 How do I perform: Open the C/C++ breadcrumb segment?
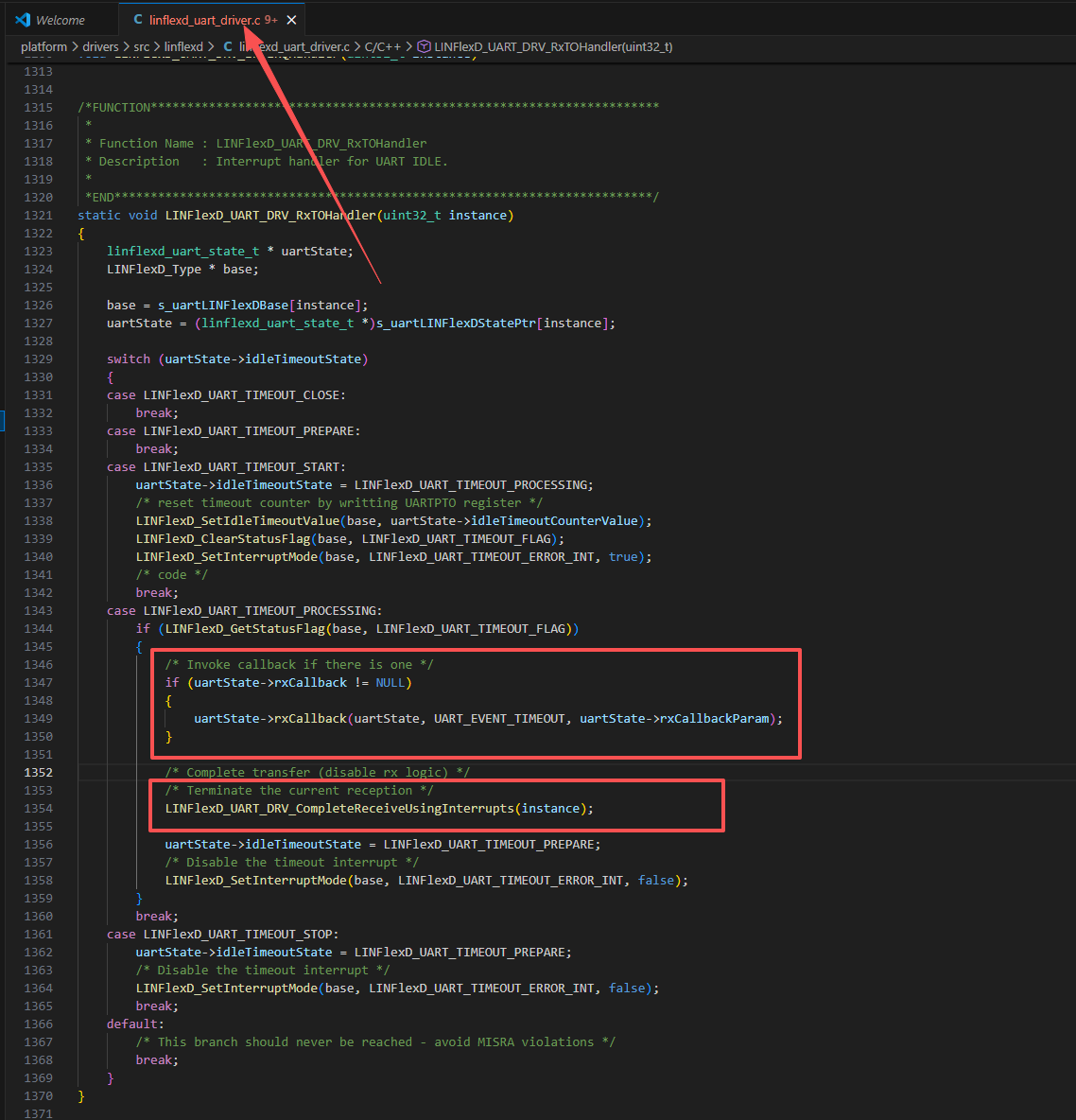click(382, 46)
